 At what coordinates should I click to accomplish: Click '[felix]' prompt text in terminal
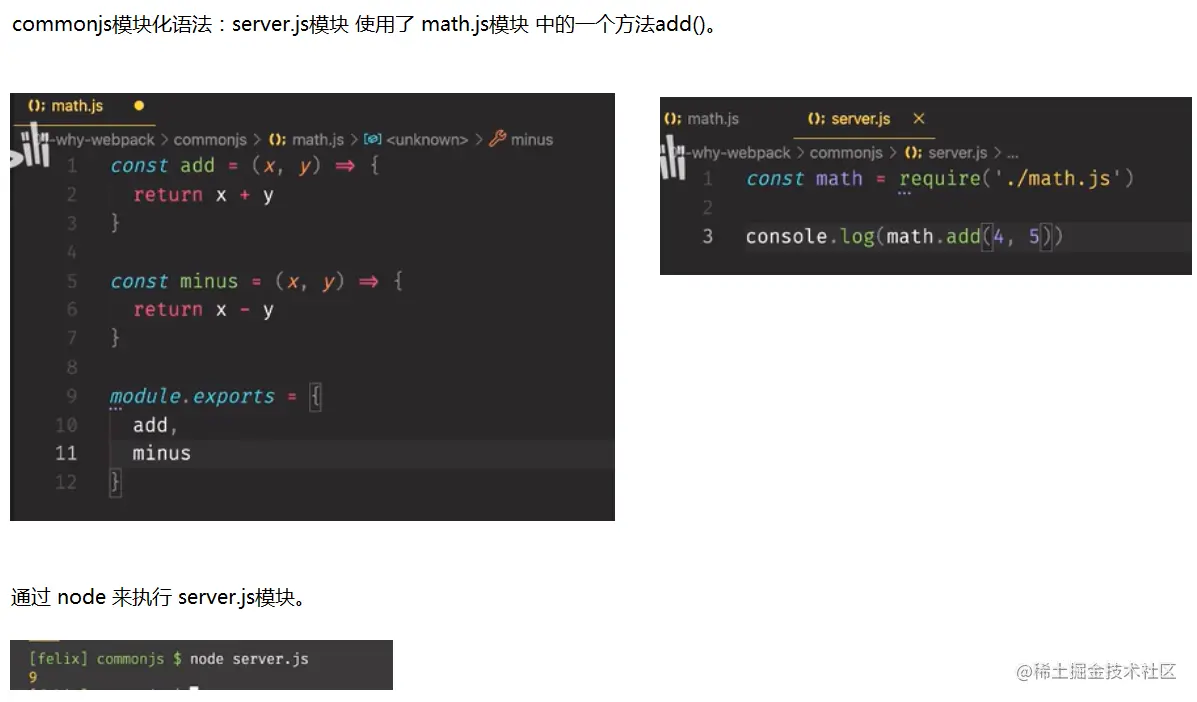58,659
